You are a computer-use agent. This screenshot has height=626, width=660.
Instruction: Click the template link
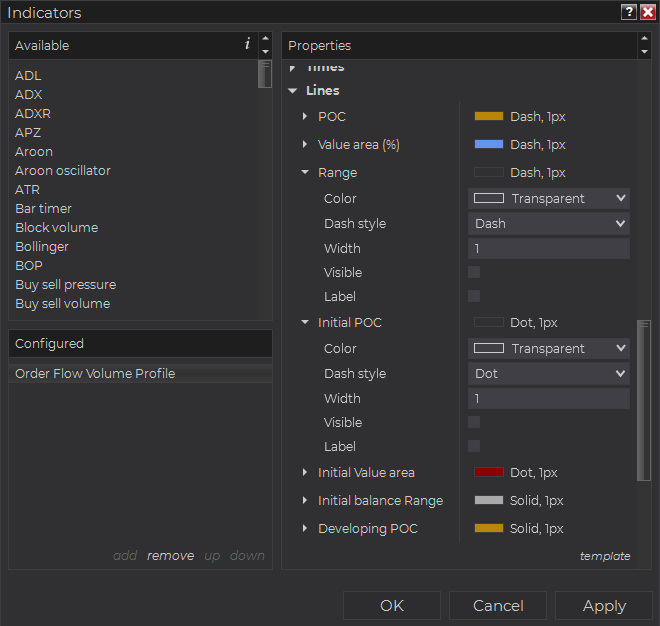(605, 556)
